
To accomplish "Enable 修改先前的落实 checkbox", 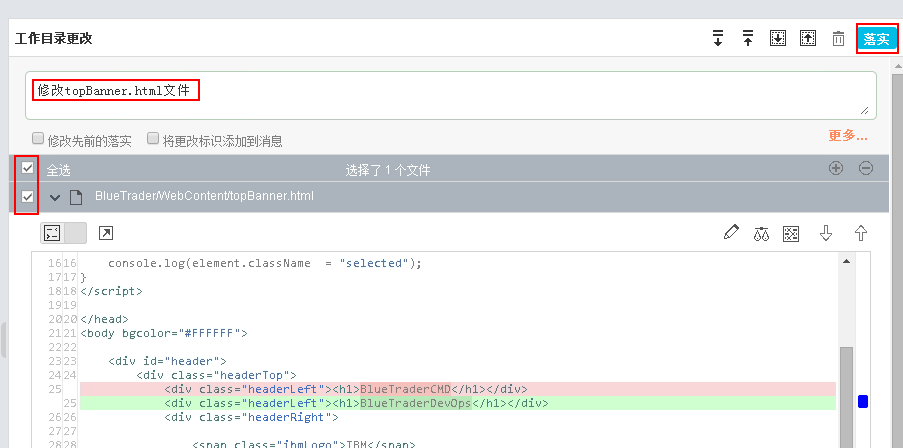I will pos(38,139).
